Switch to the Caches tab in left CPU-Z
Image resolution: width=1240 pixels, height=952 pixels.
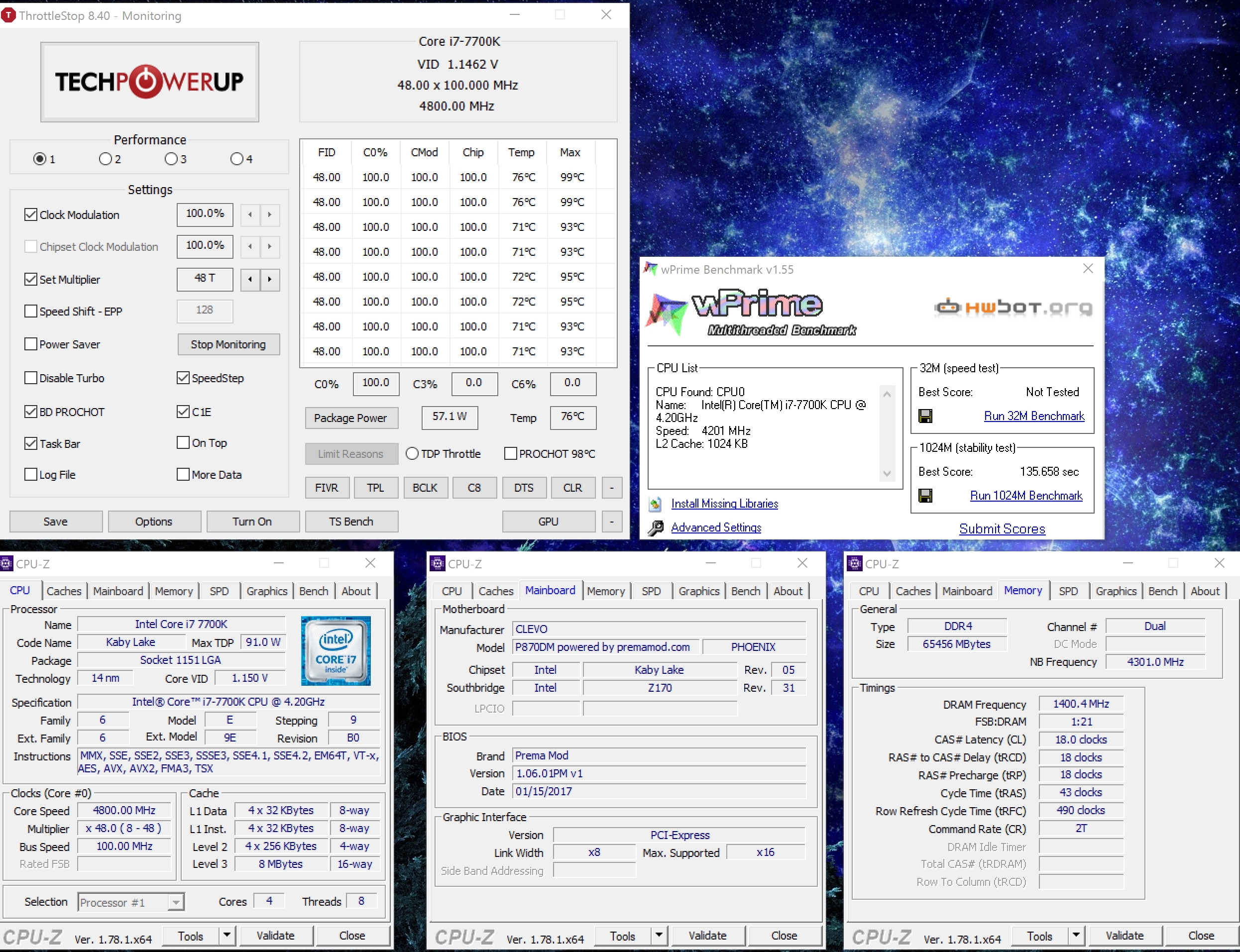tap(64, 591)
